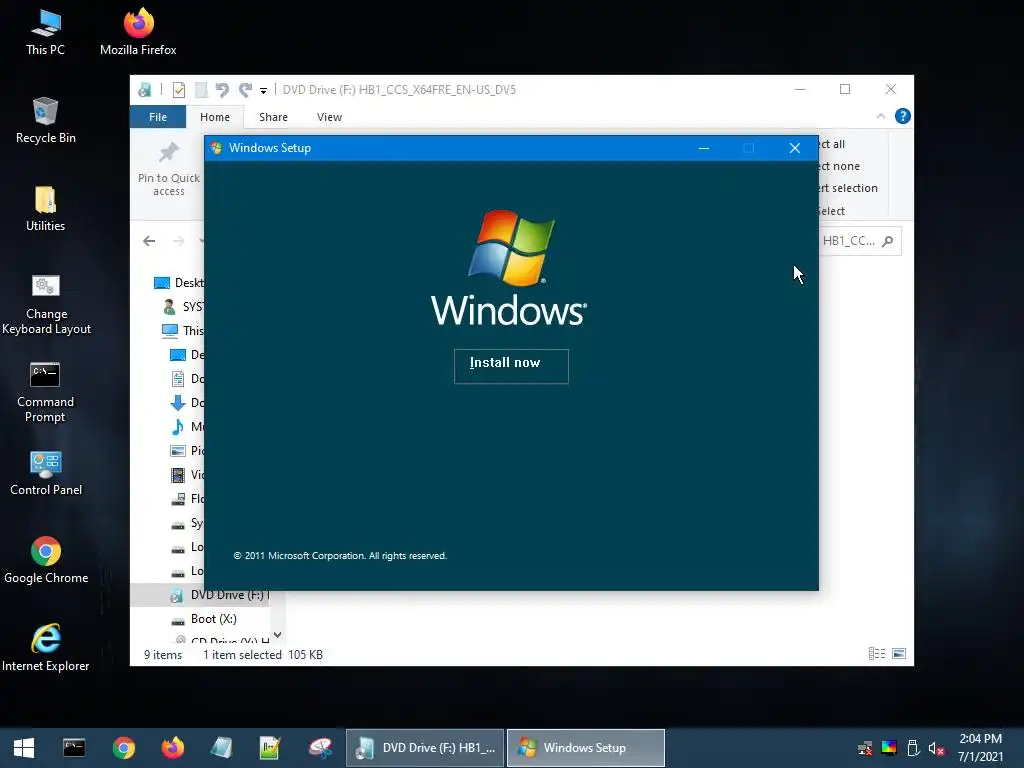Open the Windows Start menu

(x=24, y=748)
